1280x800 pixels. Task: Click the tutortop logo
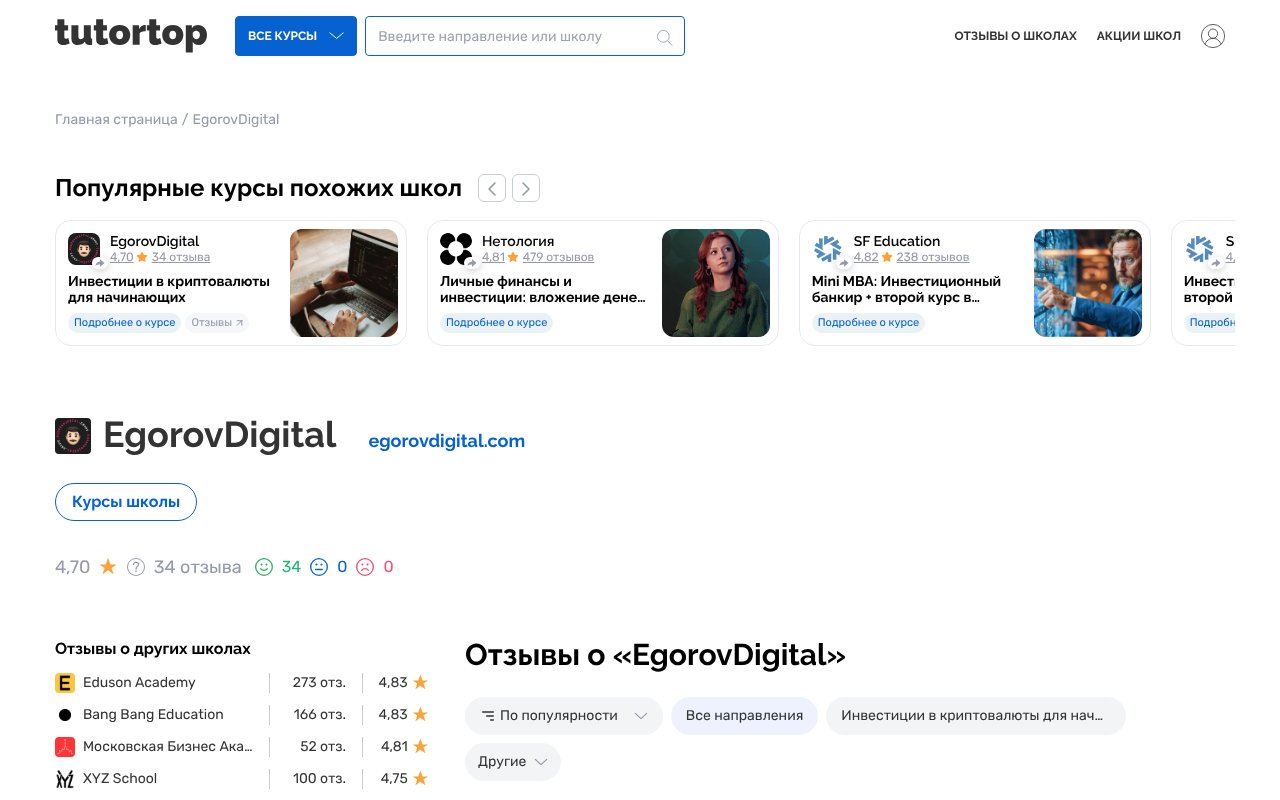coord(130,35)
